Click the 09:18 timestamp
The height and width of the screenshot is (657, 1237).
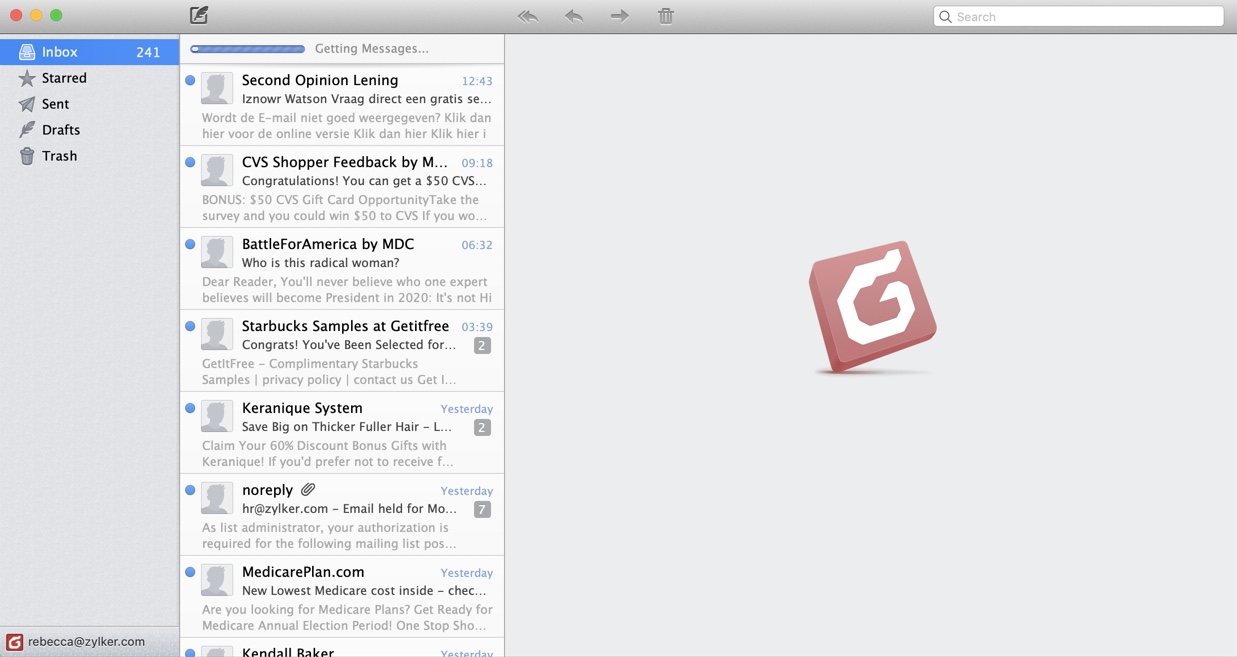click(477, 163)
